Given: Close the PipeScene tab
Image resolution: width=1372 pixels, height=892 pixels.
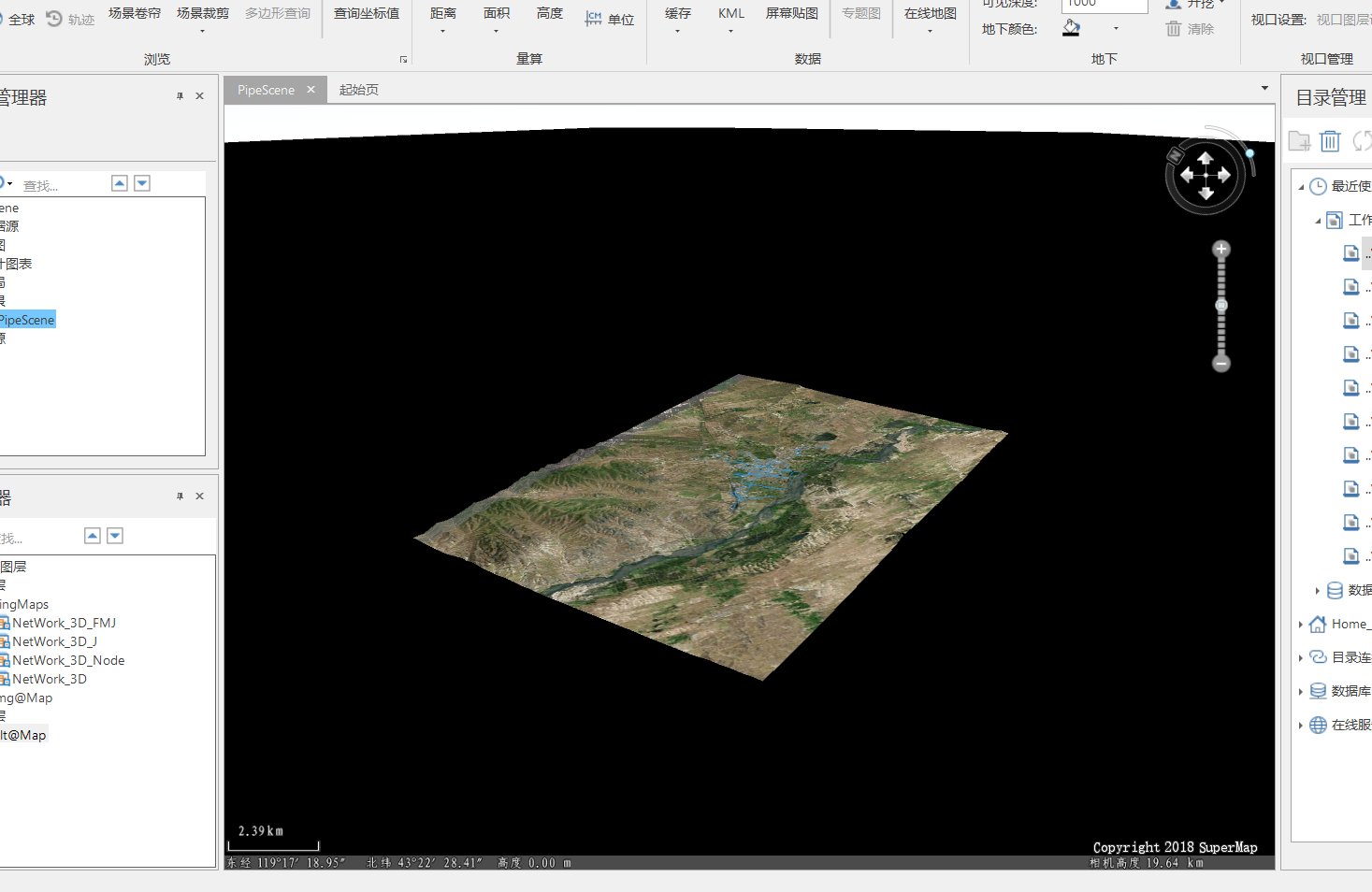Looking at the screenshot, I should [311, 90].
